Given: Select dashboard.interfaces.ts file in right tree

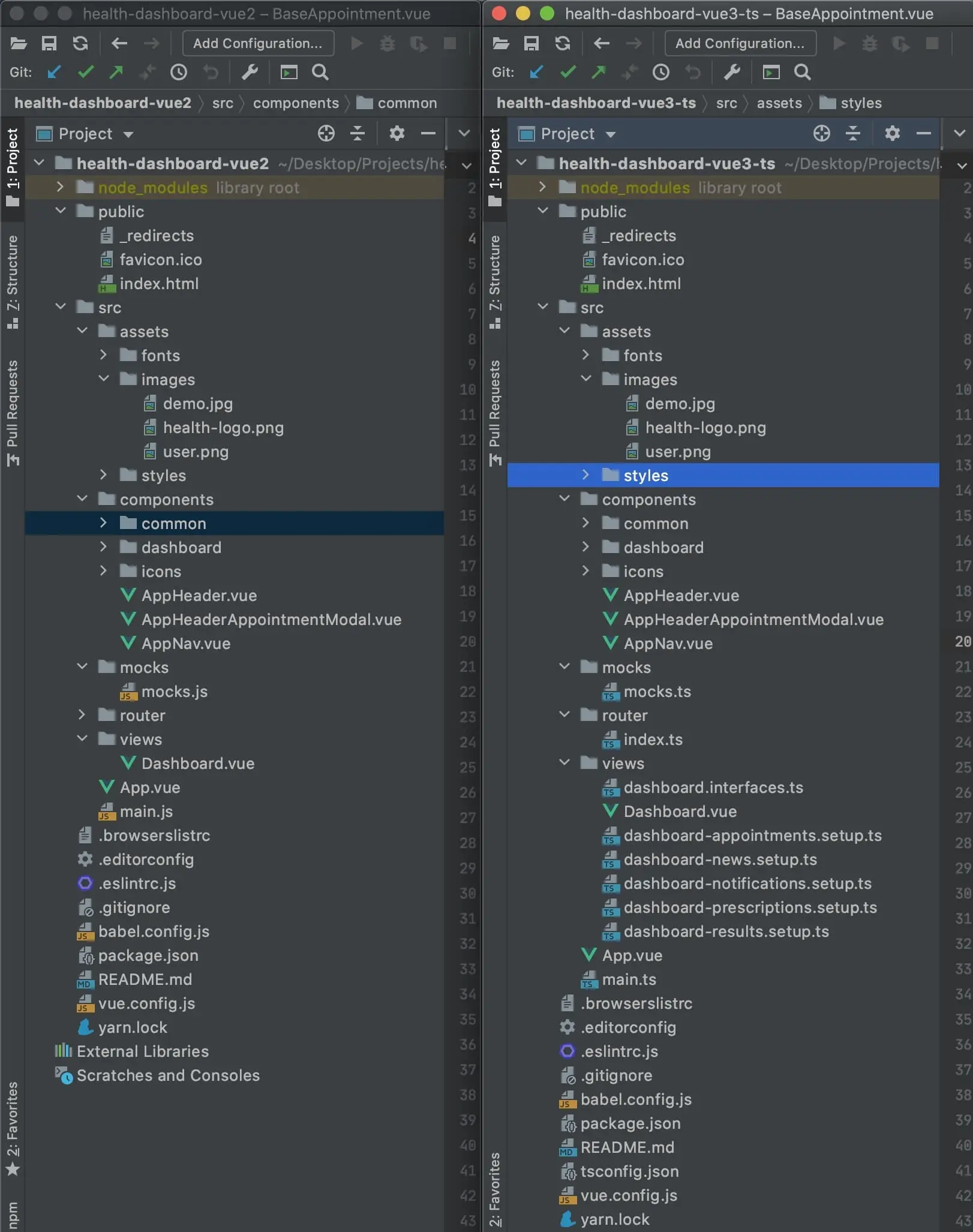Looking at the screenshot, I should 713,787.
